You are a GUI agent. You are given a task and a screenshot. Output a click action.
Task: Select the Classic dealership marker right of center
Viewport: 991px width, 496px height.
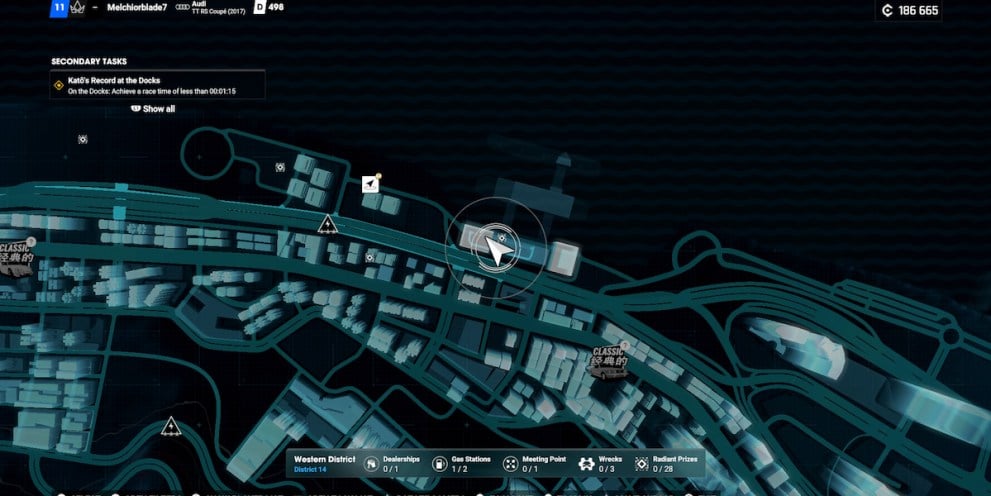[608, 361]
